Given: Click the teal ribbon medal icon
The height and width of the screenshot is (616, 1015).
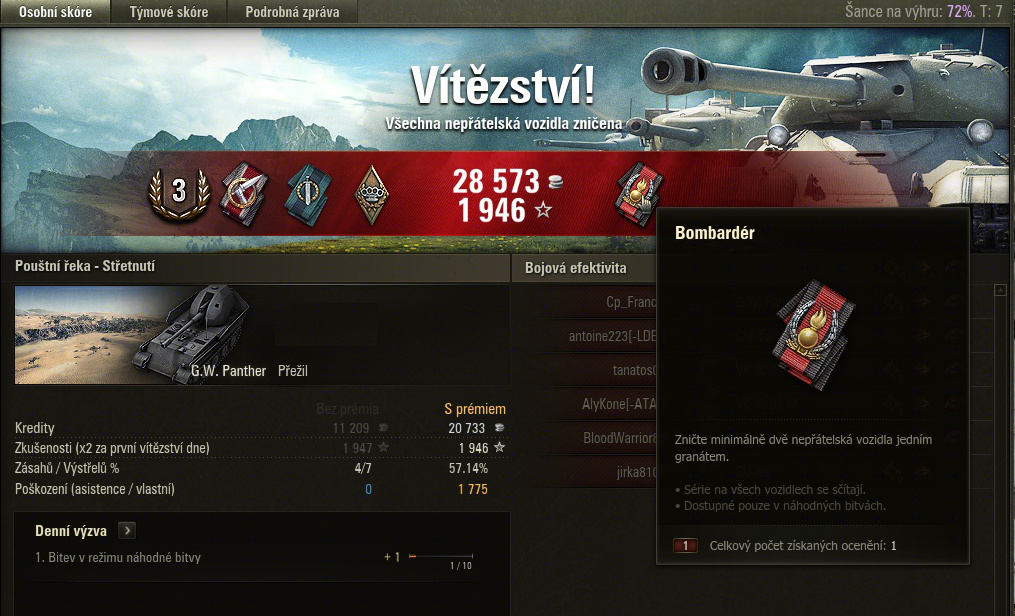Looking at the screenshot, I should click(x=308, y=194).
